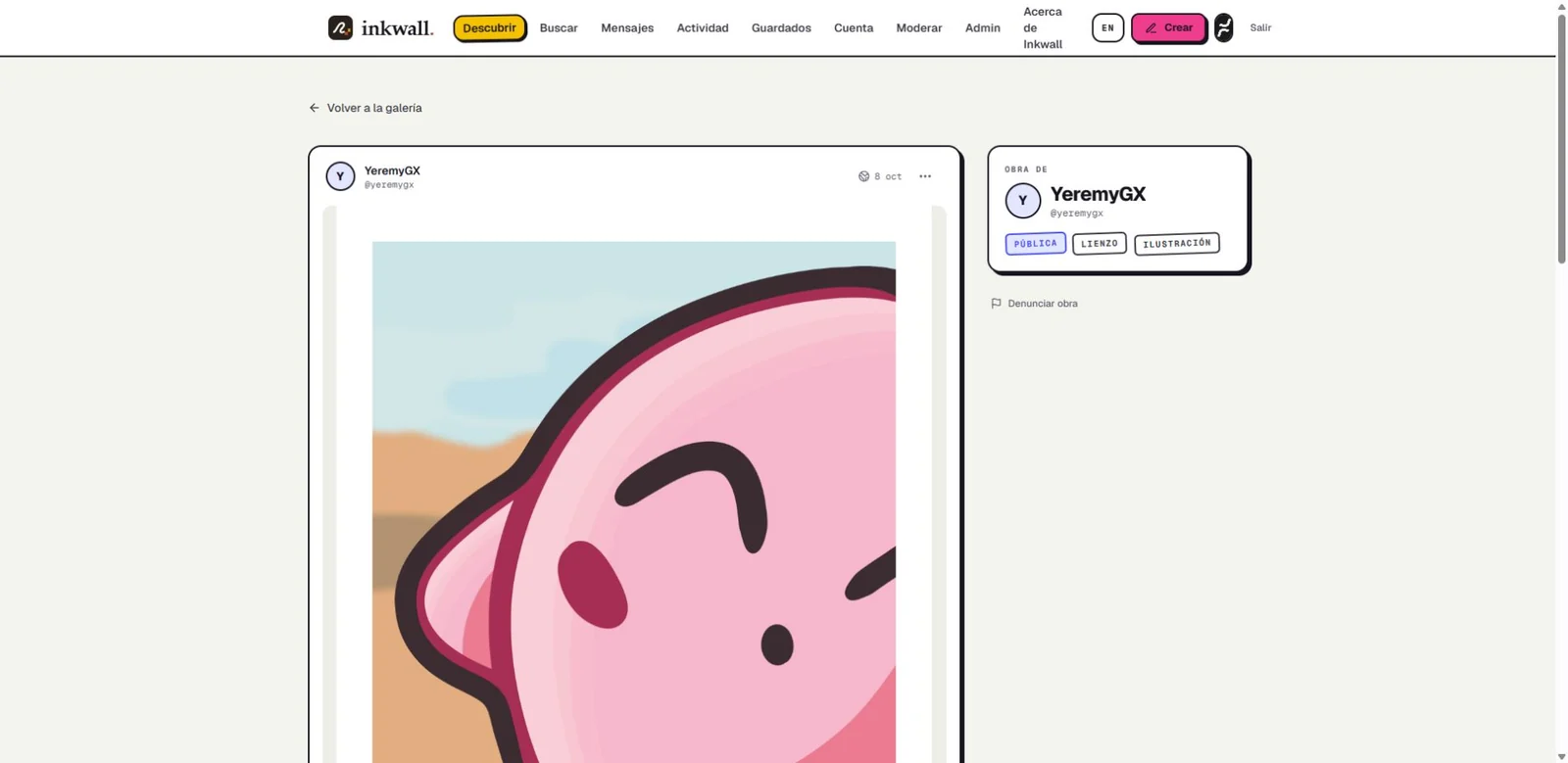Click YeremyGX avatar in the post header

coord(340,176)
